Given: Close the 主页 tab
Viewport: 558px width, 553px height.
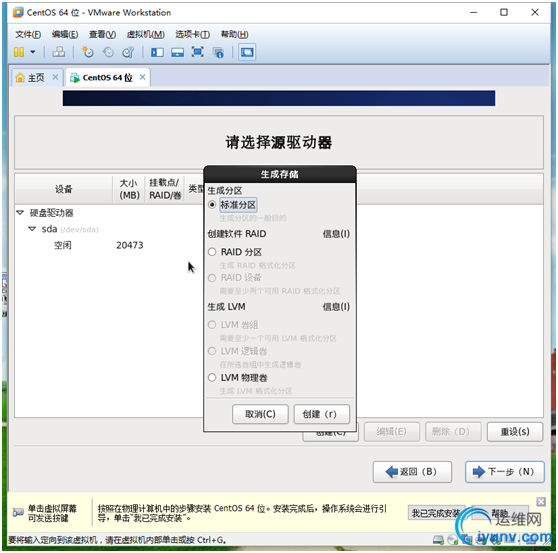Looking at the screenshot, I should [x=55, y=77].
